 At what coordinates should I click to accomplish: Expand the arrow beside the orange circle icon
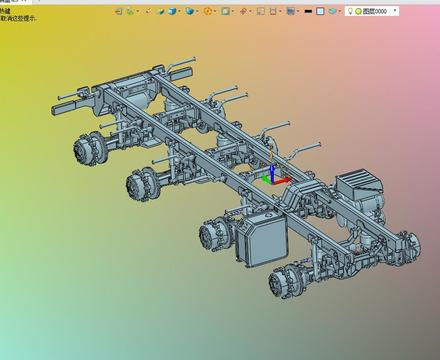tap(215, 11)
